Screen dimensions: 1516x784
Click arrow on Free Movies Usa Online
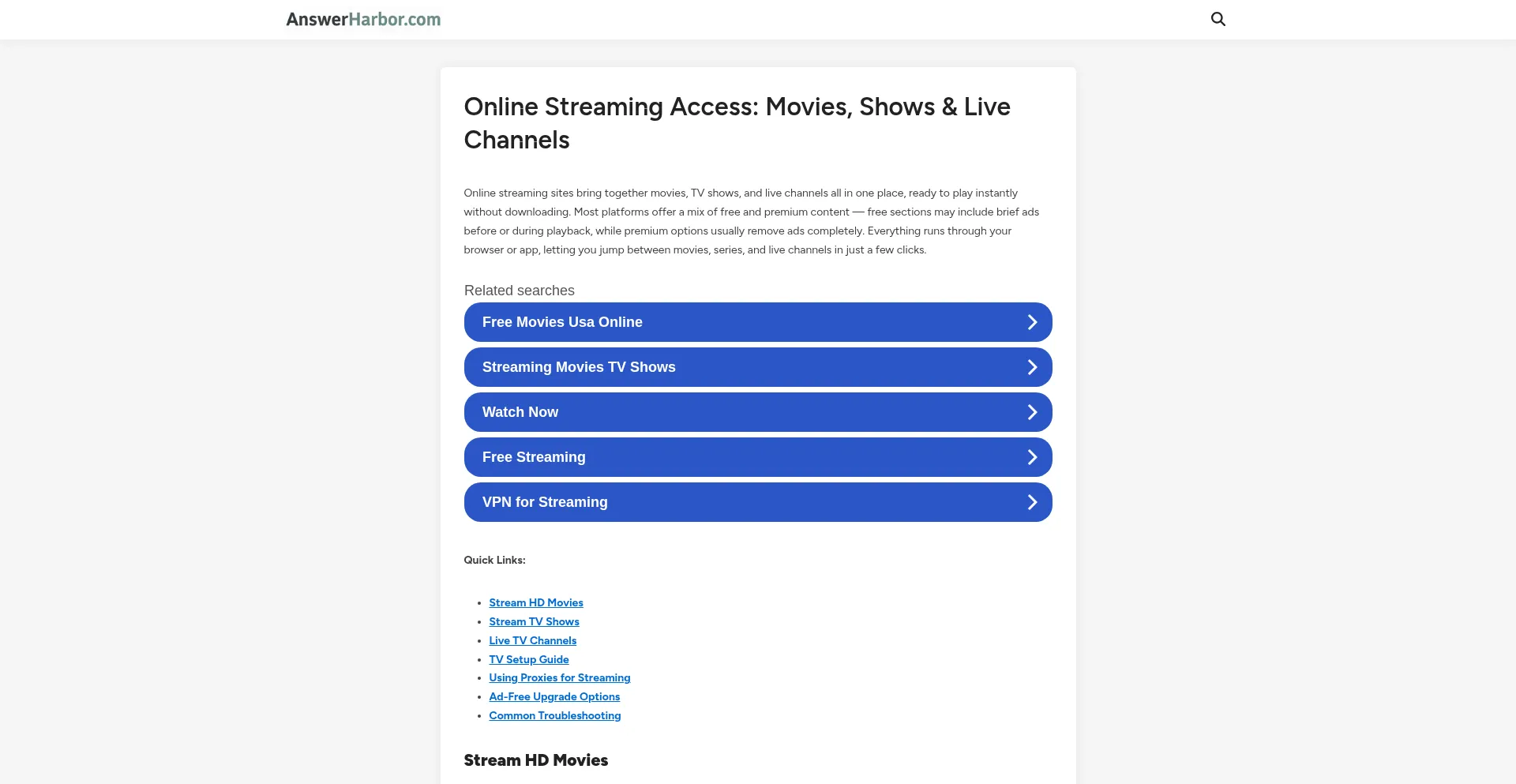tap(1031, 322)
